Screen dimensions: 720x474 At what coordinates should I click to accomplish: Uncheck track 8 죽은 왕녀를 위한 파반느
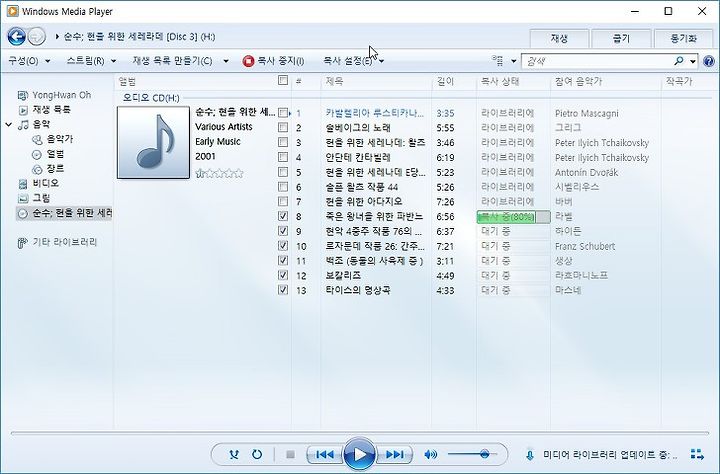tap(283, 216)
